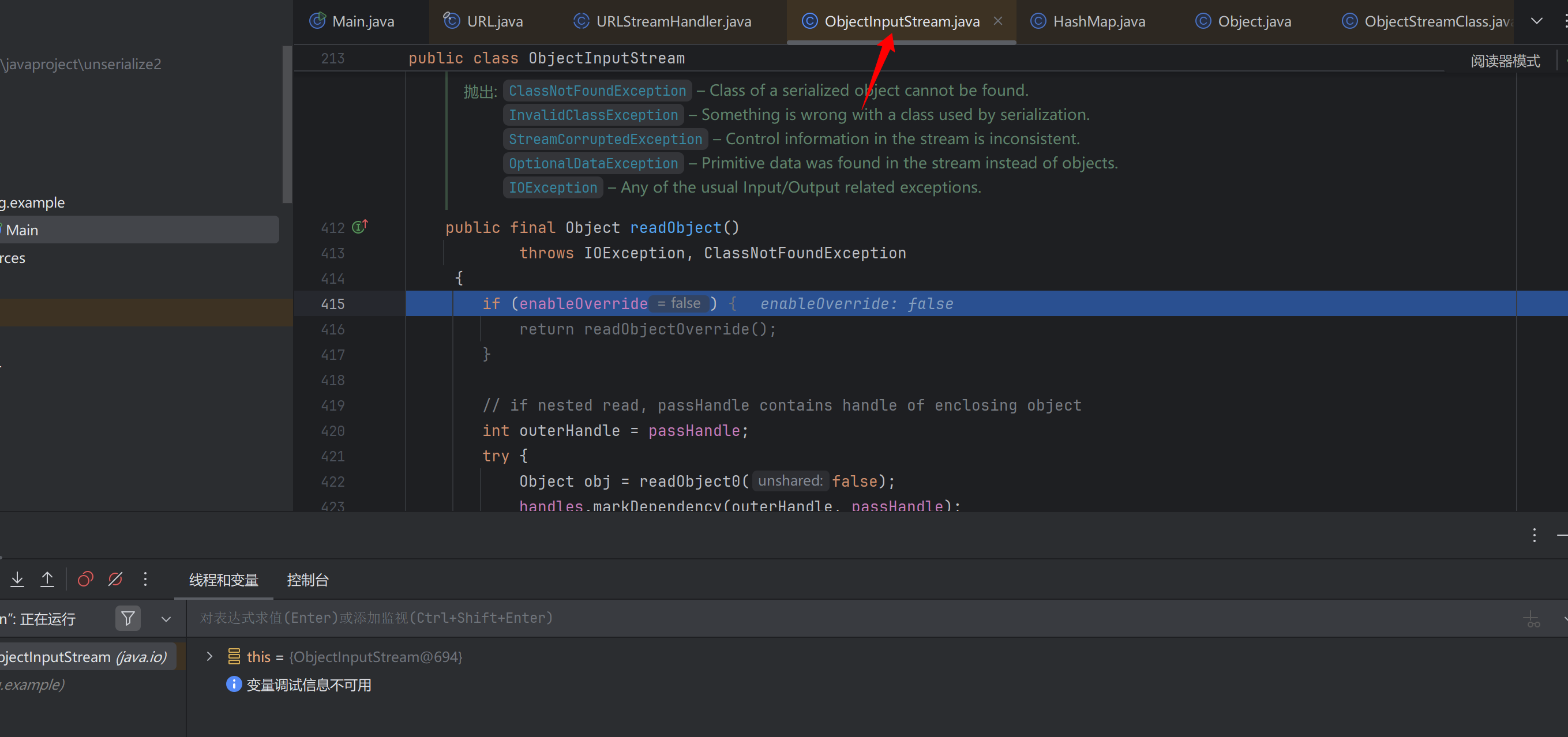
Task: Expand the 'this' ObjectInputStream variable node
Action: pos(209,656)
